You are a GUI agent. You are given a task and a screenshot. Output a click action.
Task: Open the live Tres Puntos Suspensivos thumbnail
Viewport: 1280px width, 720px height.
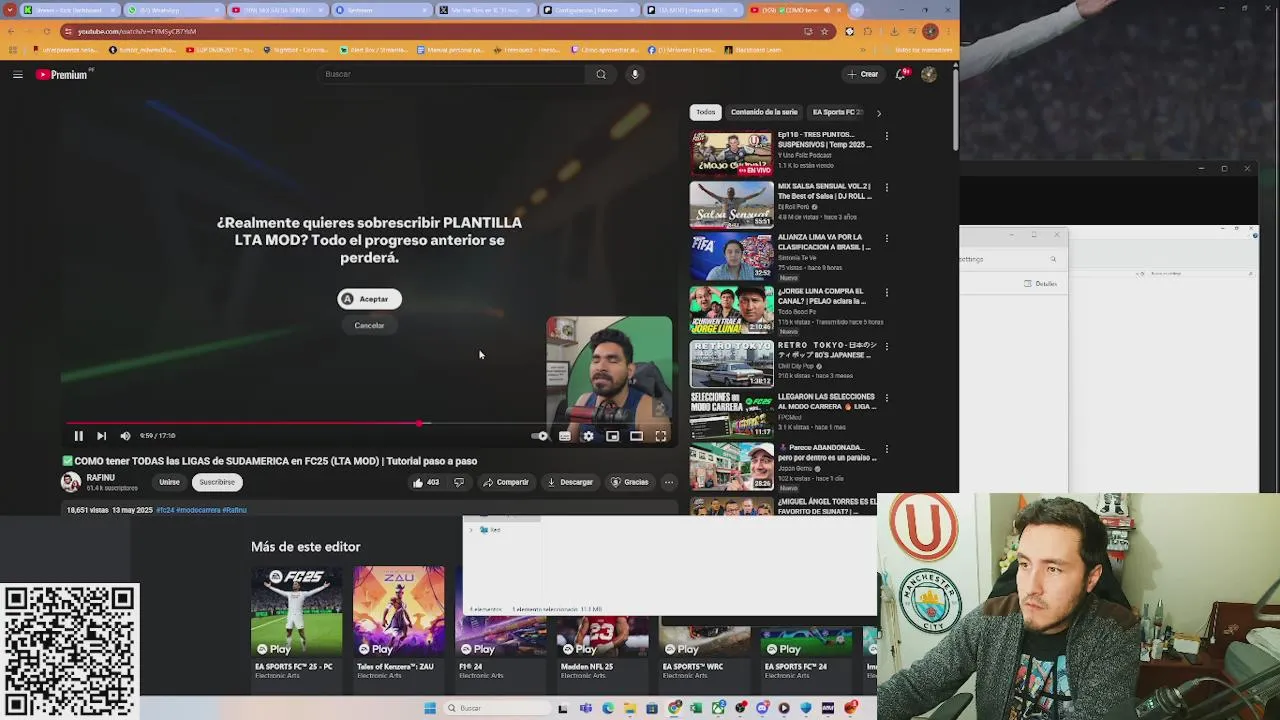[x=731, y=152]
